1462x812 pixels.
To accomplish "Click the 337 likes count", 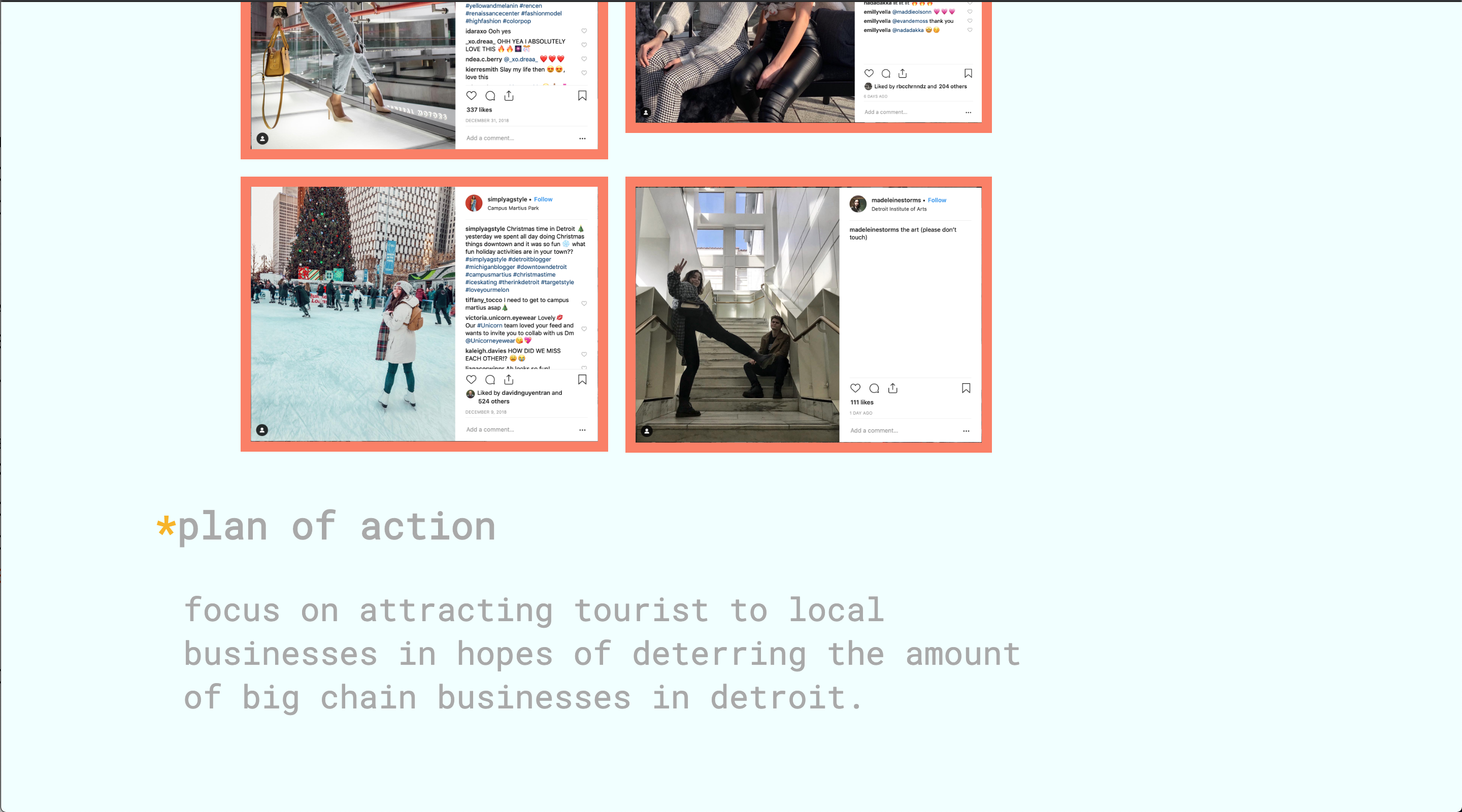I will pos(479,110).
